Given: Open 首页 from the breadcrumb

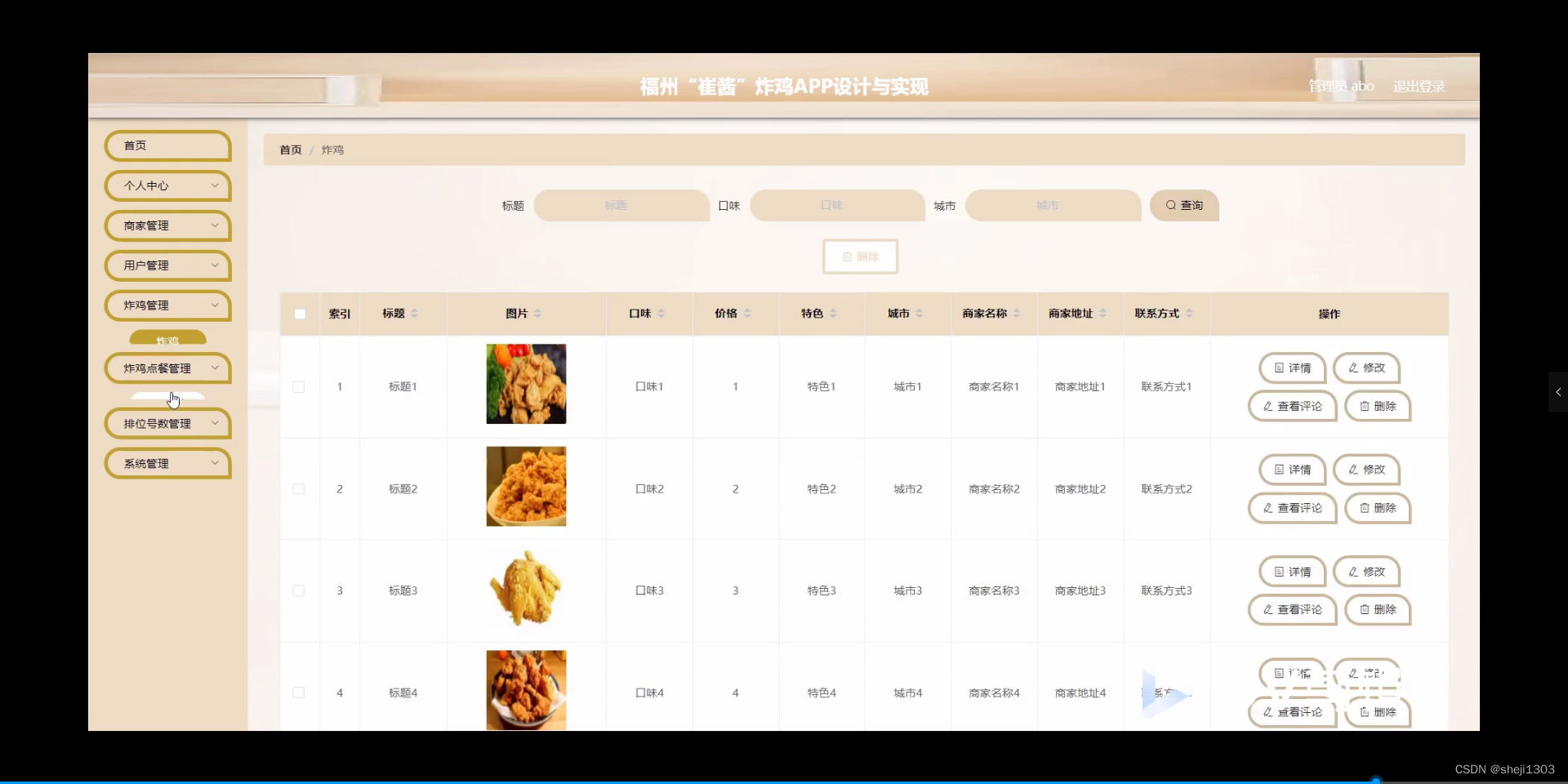Looking at the screenshot, I should (x=290, y=149).
